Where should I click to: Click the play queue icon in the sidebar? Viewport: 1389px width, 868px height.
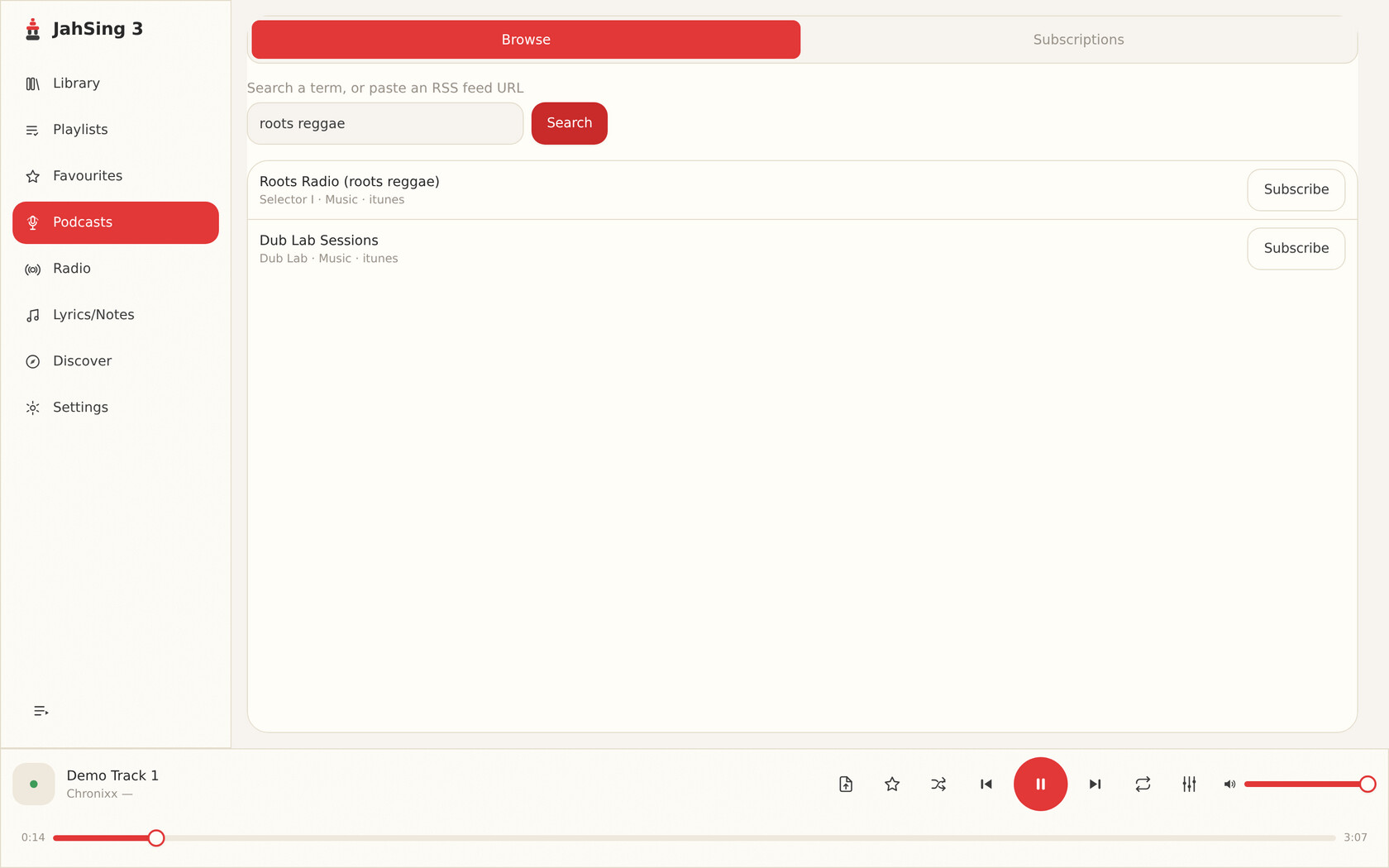pos(41,711)
